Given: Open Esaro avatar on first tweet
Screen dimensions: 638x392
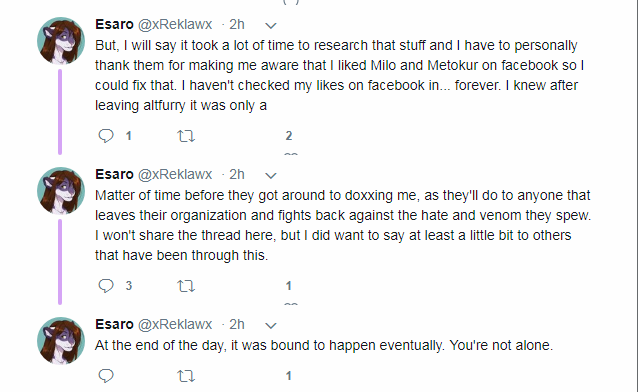Looking at the screenshot, I should tap(61, 41).
